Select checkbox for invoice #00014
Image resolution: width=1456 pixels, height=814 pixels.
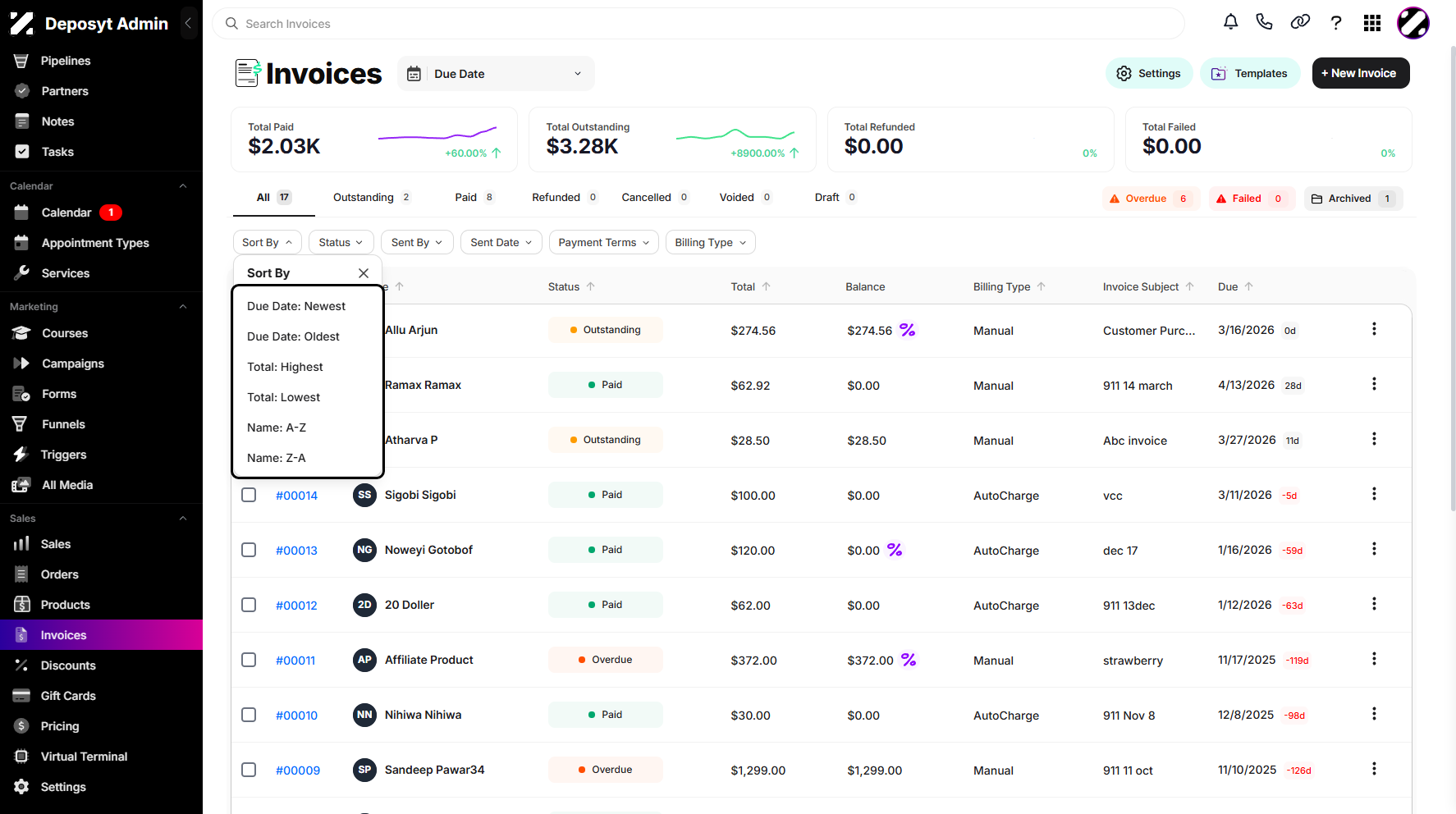tap(249, 495)
